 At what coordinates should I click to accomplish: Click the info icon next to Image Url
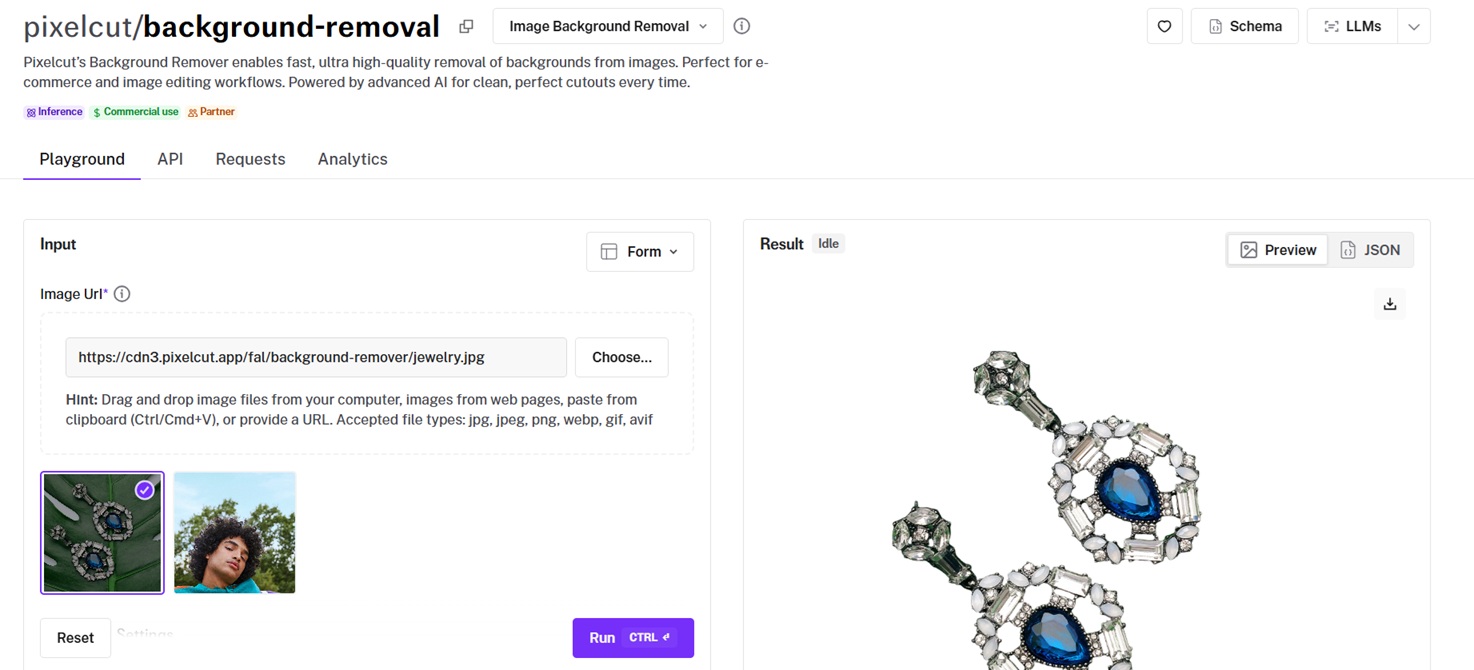point(122,294)
